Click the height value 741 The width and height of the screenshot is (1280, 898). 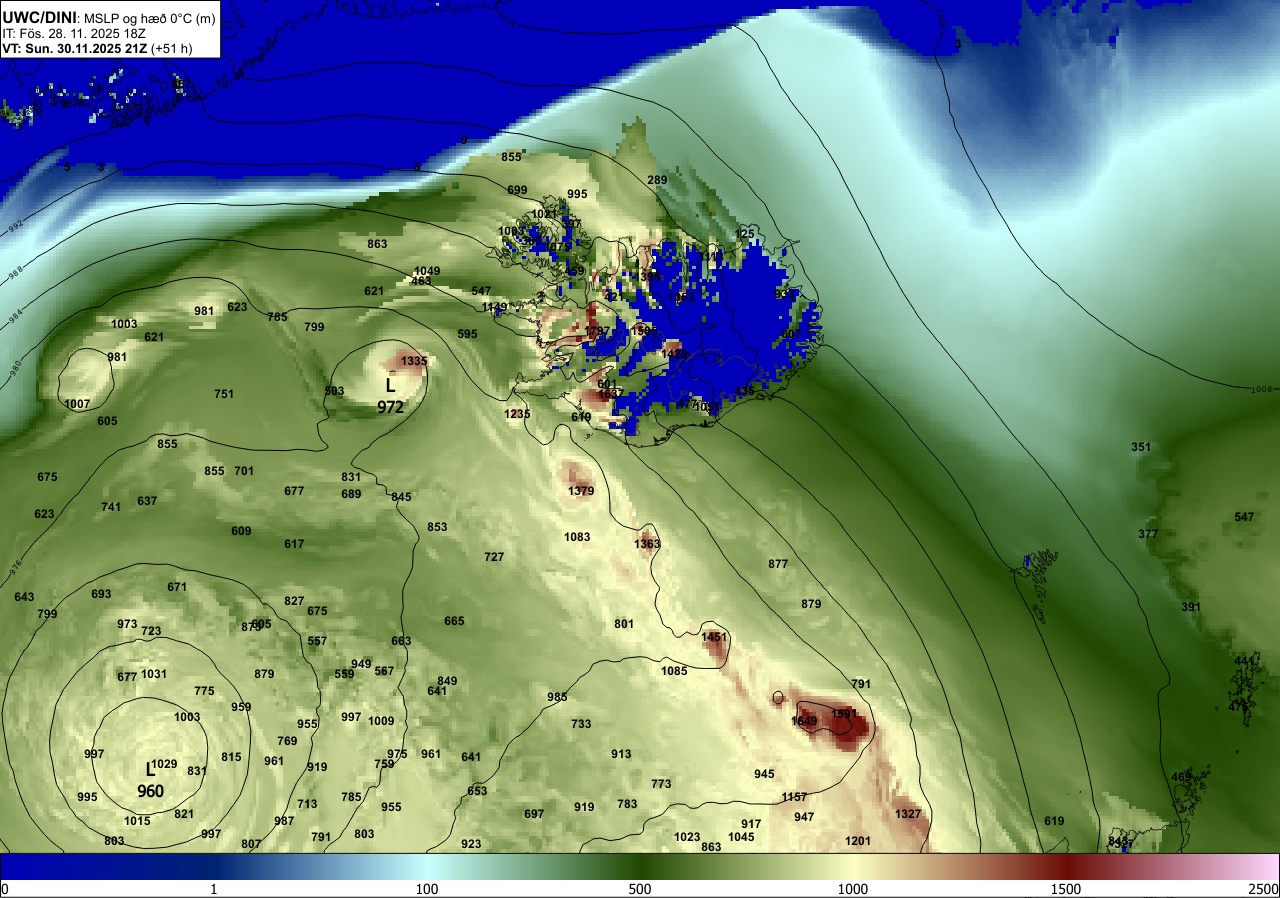tap(111, 507)
